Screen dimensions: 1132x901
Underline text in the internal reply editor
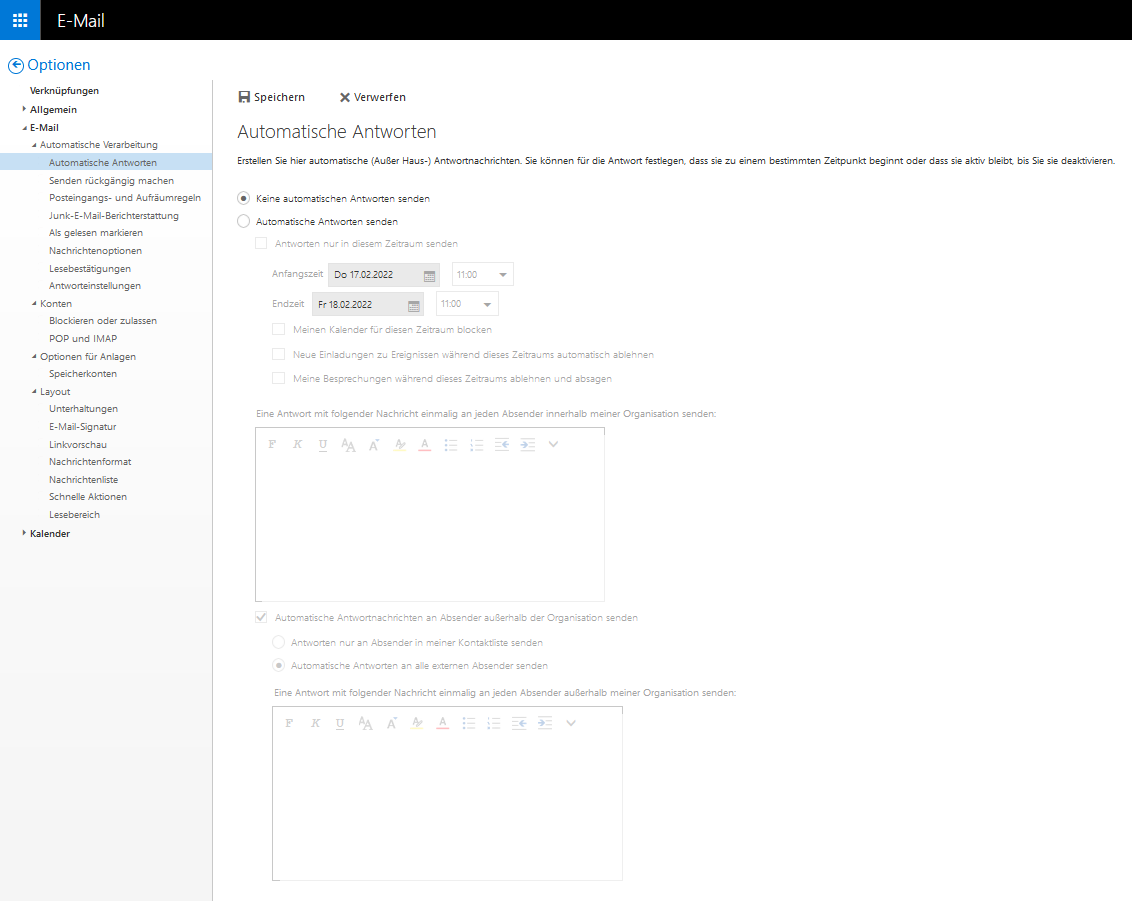[322, 444]
